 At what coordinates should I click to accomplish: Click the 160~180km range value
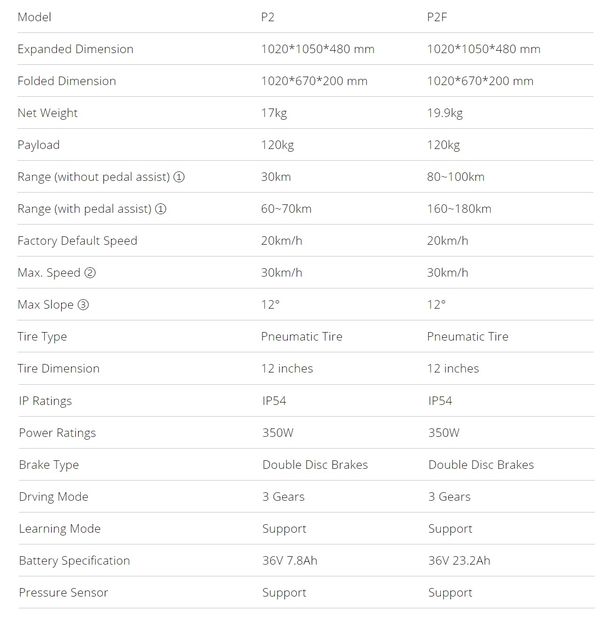pyautogui.click(x=459, y=209)
